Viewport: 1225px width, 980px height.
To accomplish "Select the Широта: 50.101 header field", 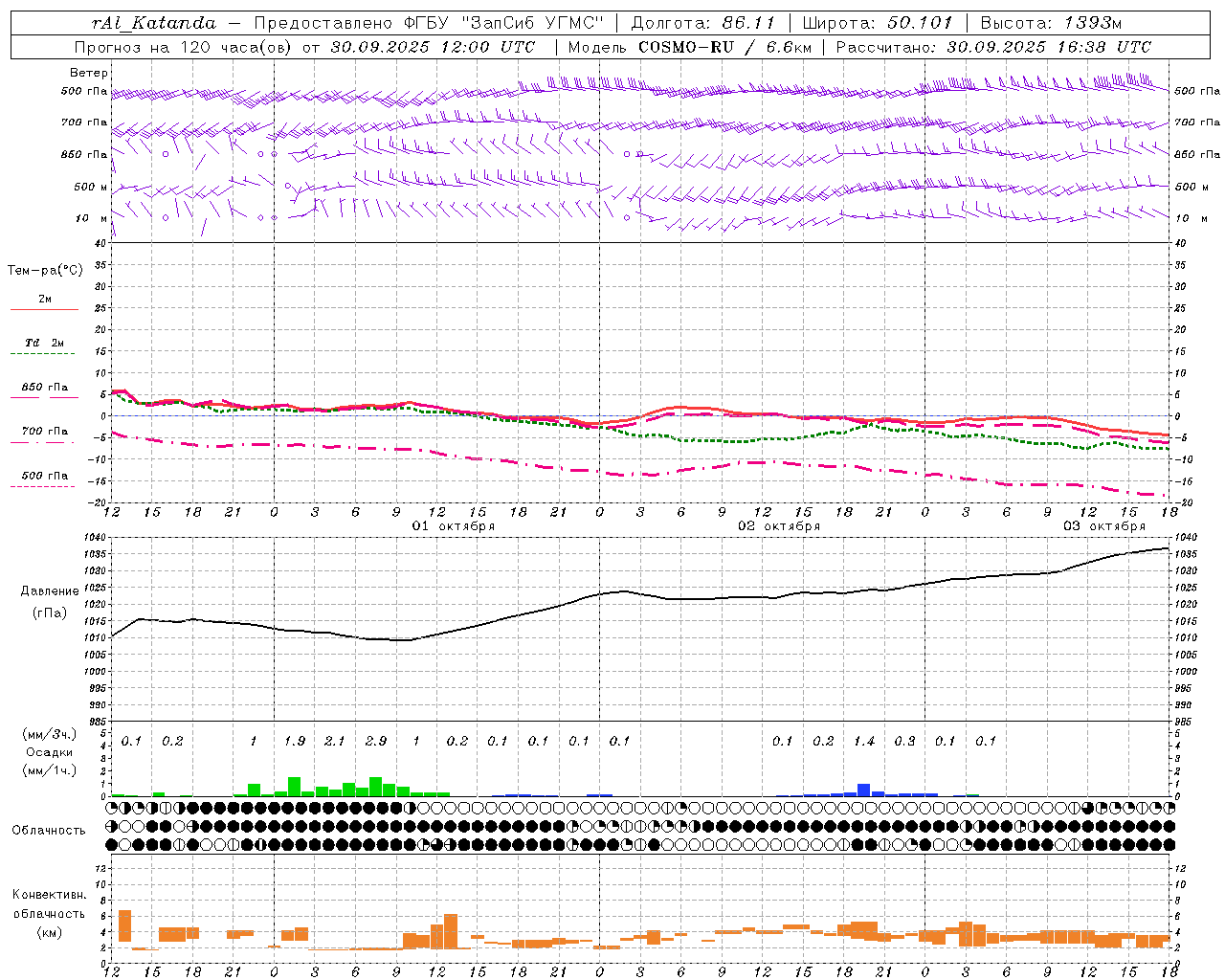I will [x=877, y=23].
